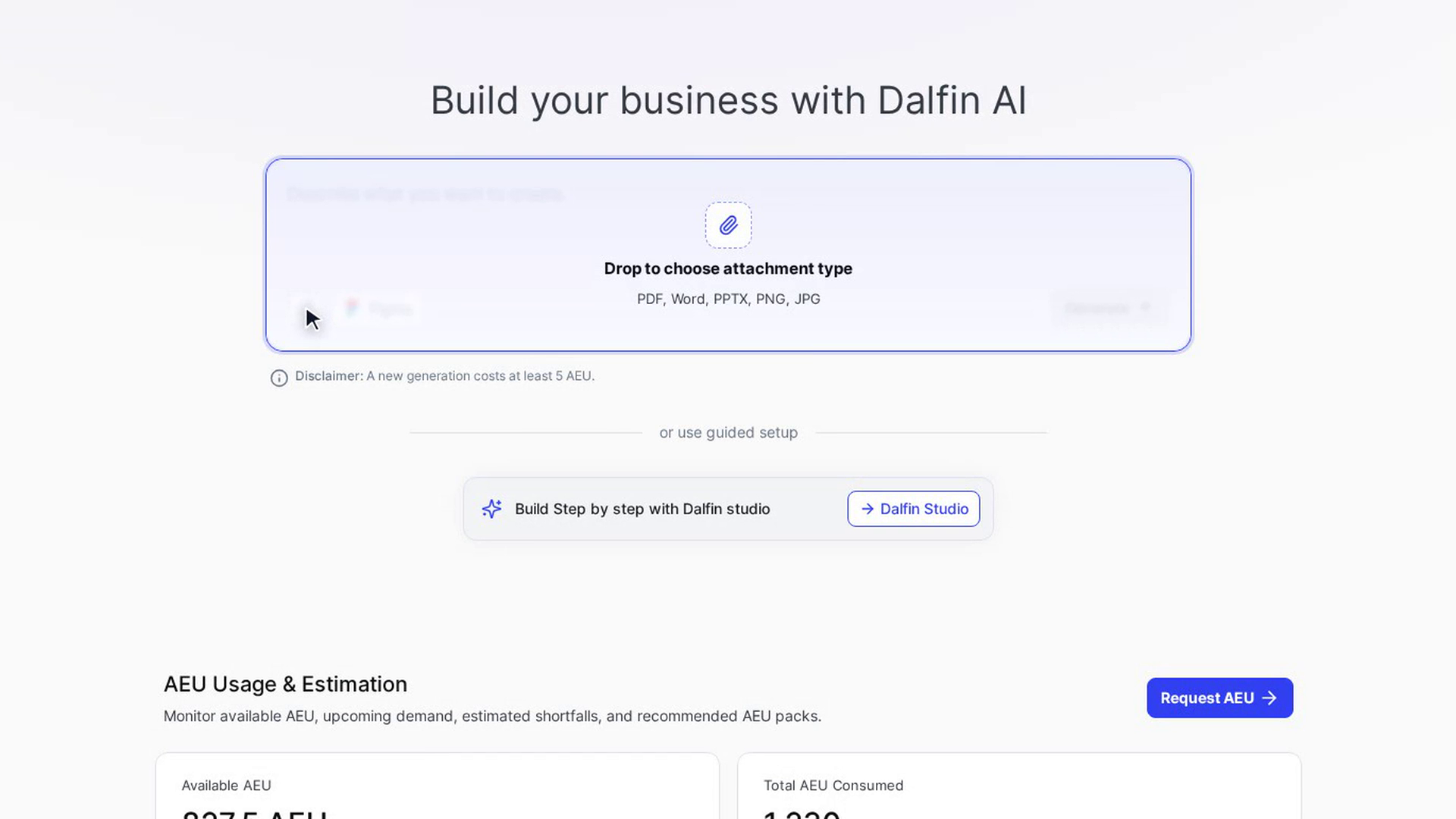
Task: Click the "PDF, Word, PPTX, PNG, JPG" text
Action: [728, 299]
